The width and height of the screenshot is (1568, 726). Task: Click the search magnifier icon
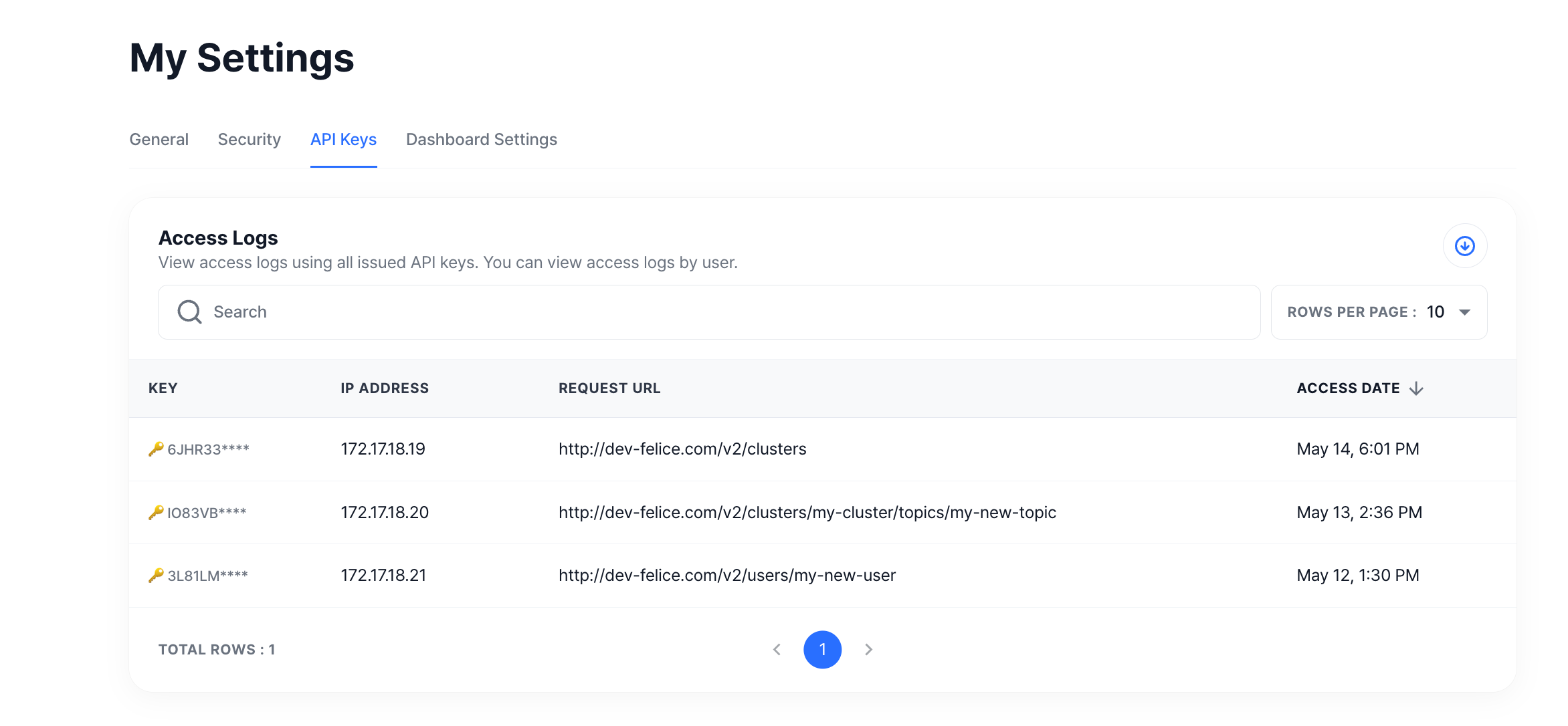click(189, 312)
